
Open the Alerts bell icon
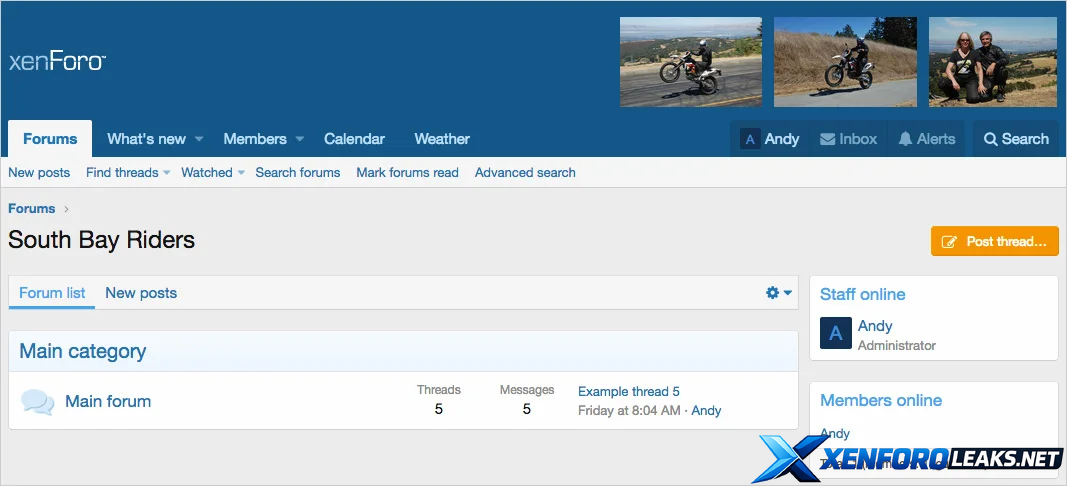[x=905, y=139]
